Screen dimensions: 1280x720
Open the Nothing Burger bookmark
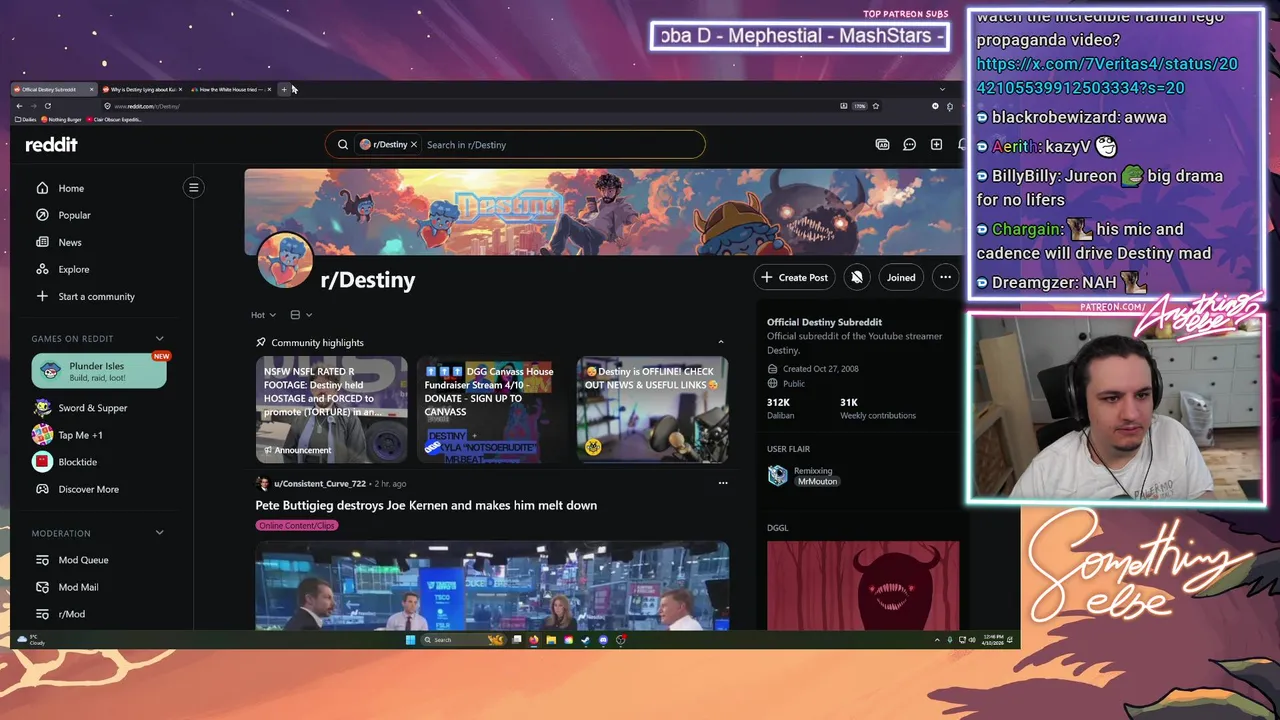pyautogui.click(x=62, y=119)
